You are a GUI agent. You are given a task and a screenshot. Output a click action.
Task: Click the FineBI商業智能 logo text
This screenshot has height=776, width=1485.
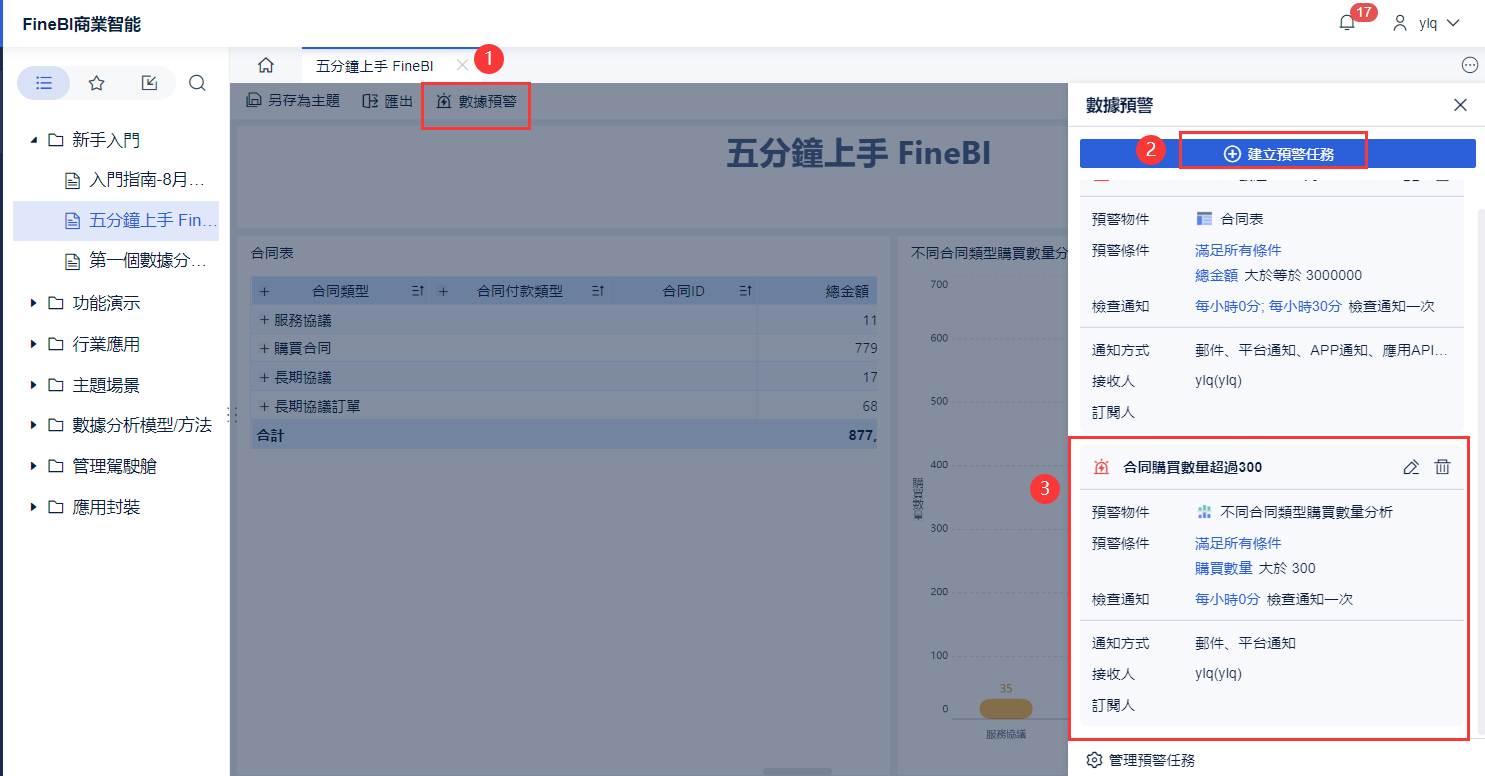pos(82,24)
